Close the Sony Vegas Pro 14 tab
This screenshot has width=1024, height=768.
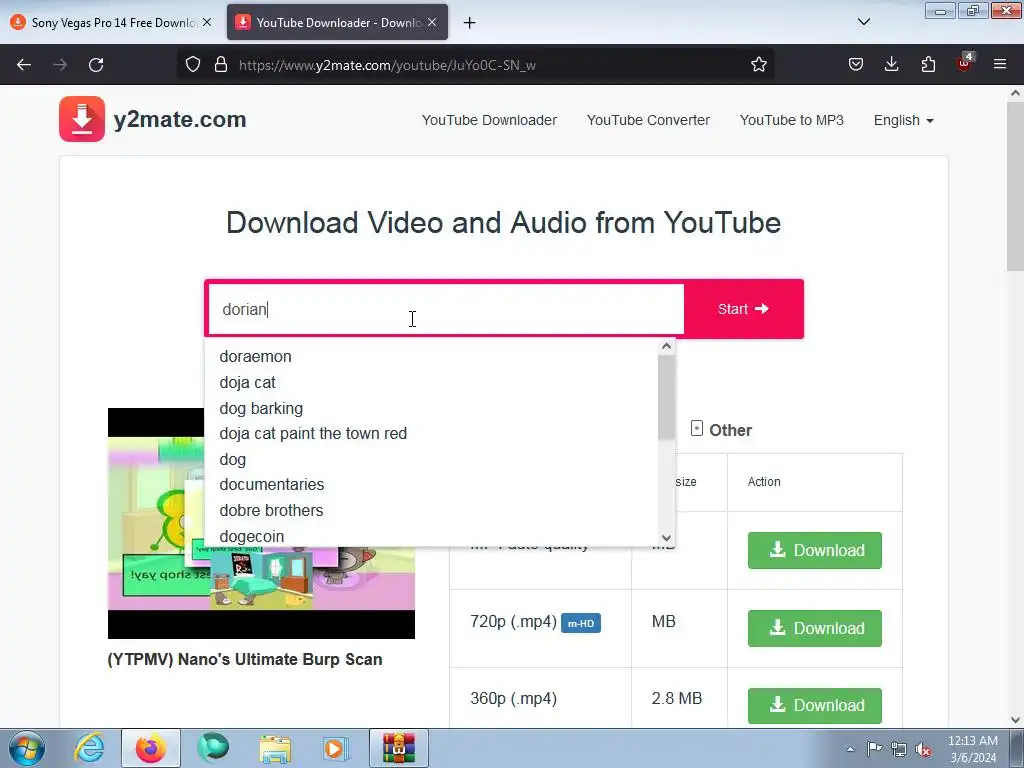[207, 22]
